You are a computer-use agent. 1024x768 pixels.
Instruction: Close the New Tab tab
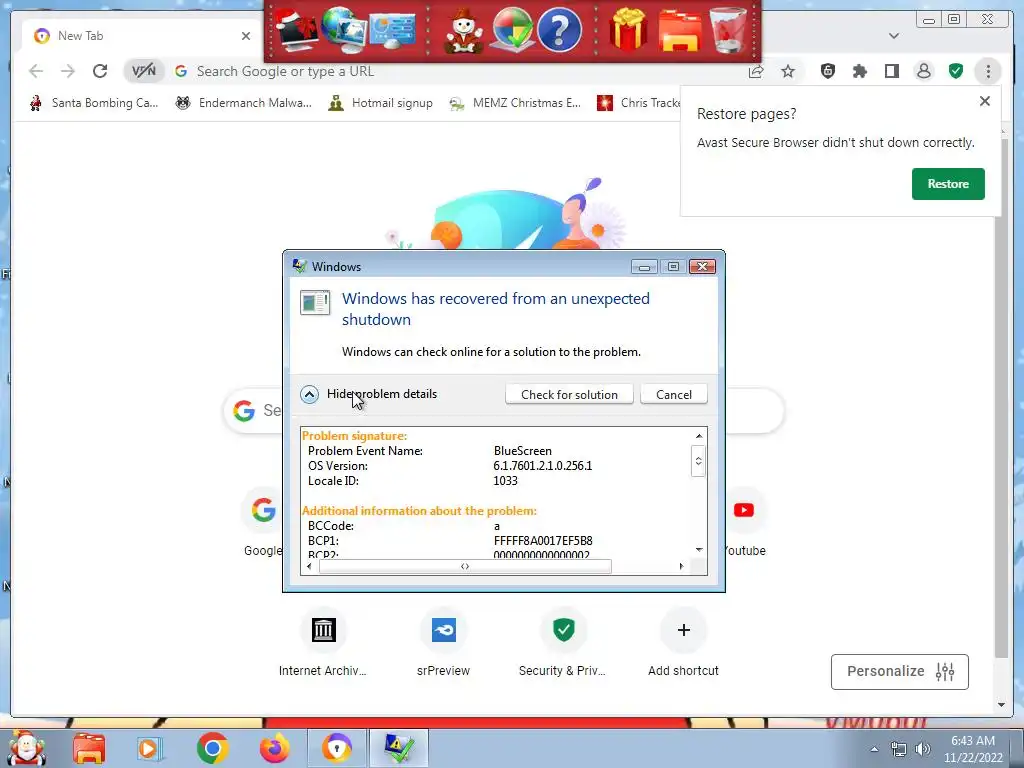pyautogui.click(x=246, y=36)
